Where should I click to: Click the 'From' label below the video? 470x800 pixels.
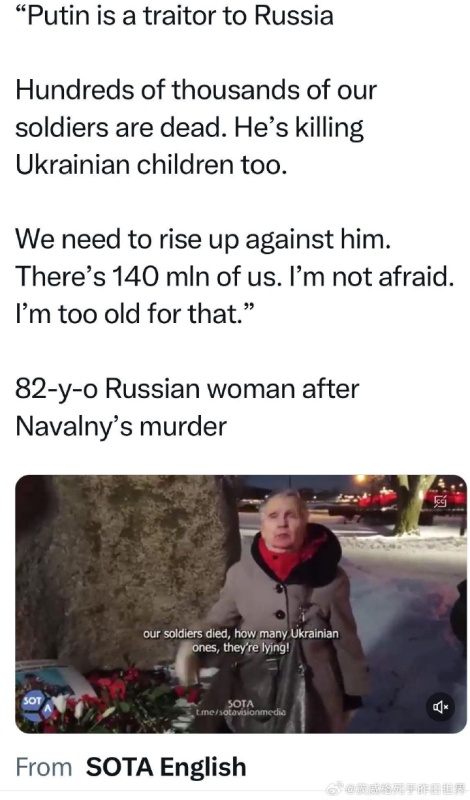pos(44,767)
